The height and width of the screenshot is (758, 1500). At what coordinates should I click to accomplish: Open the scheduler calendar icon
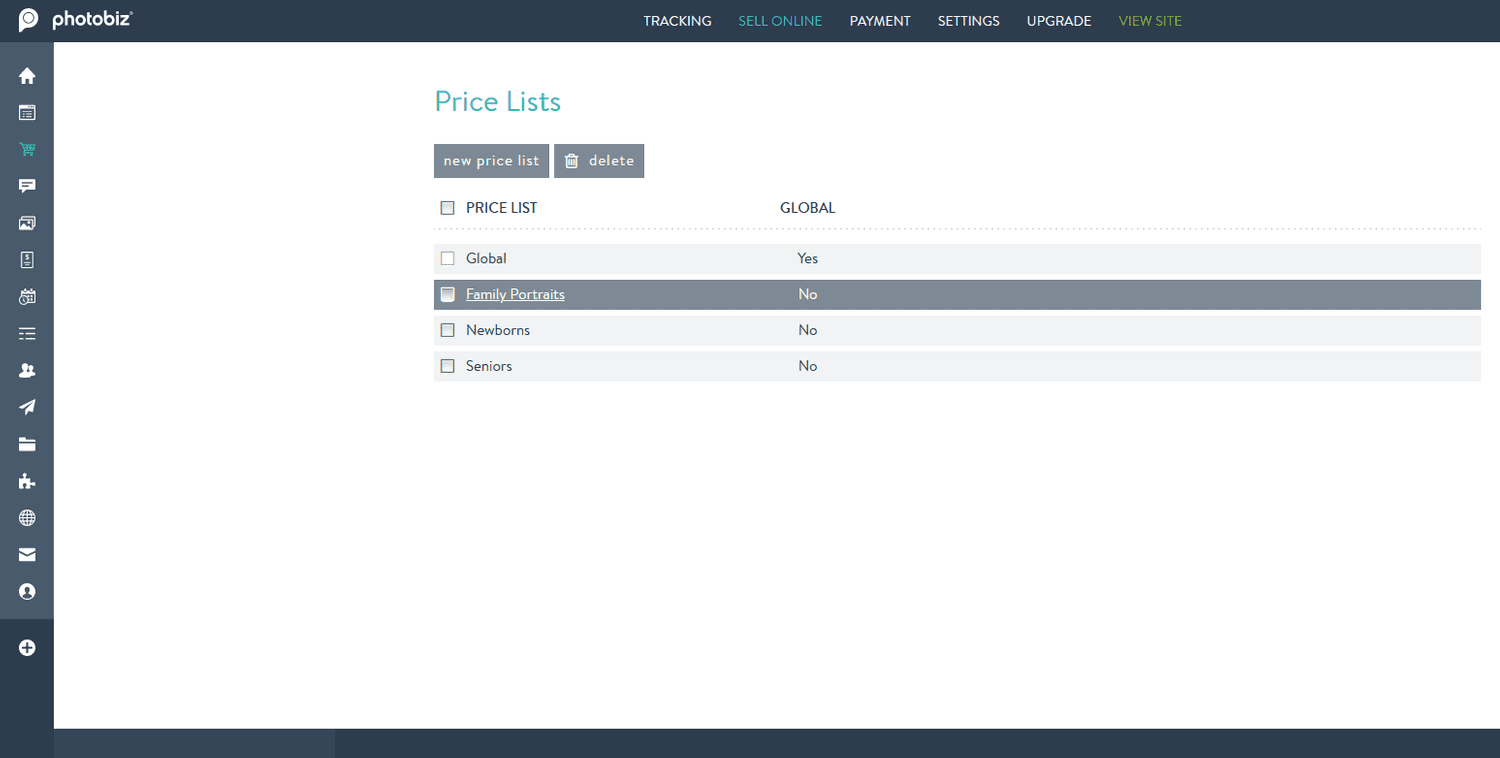(x=27, y=296)
